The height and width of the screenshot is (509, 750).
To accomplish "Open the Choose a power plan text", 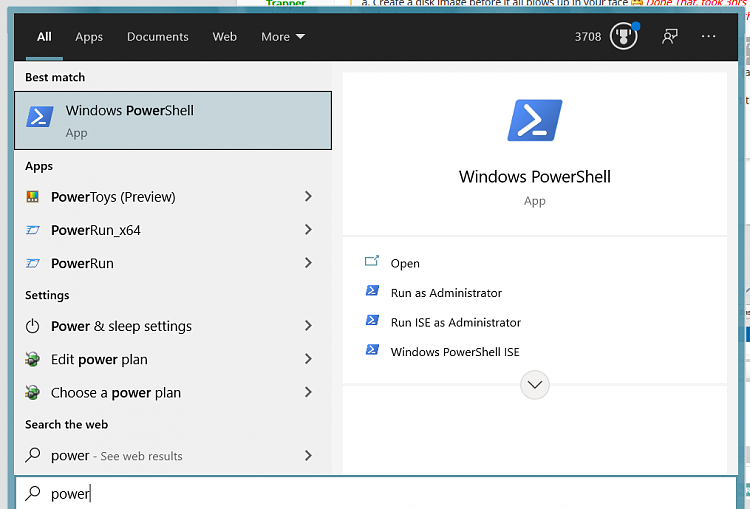I will coord(116,393).
